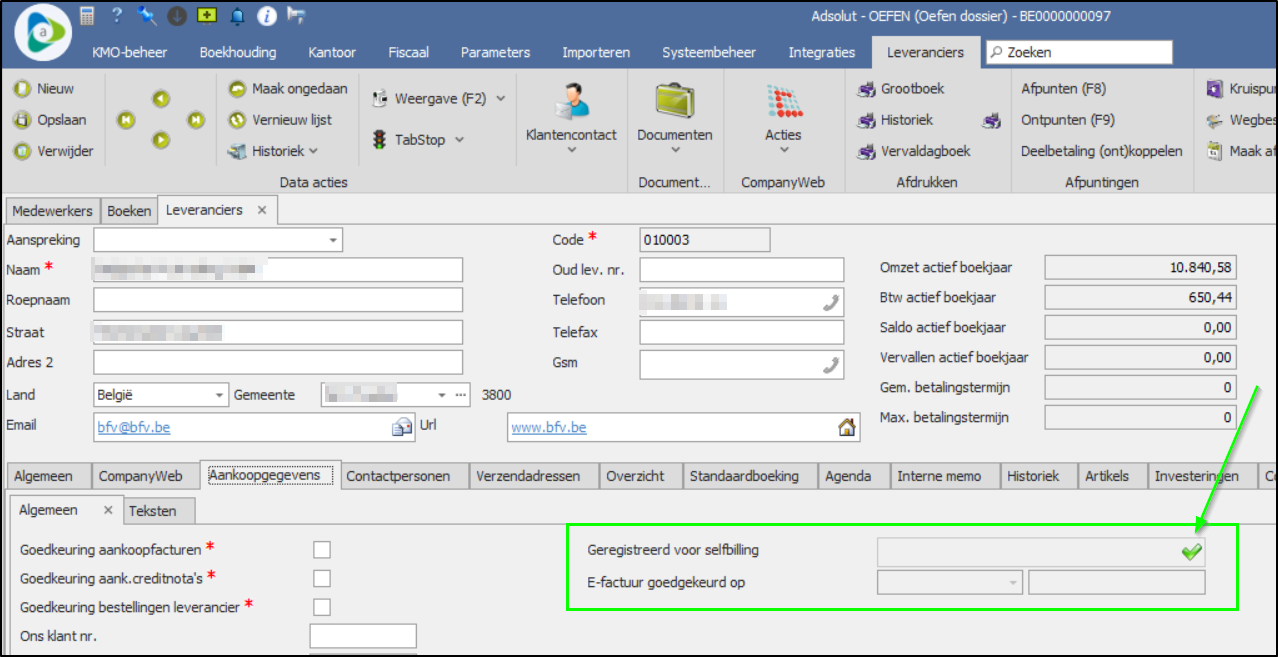Click the Grootboek print icon
This screenshot has height=657, width=1278.
tap(867, 89)
